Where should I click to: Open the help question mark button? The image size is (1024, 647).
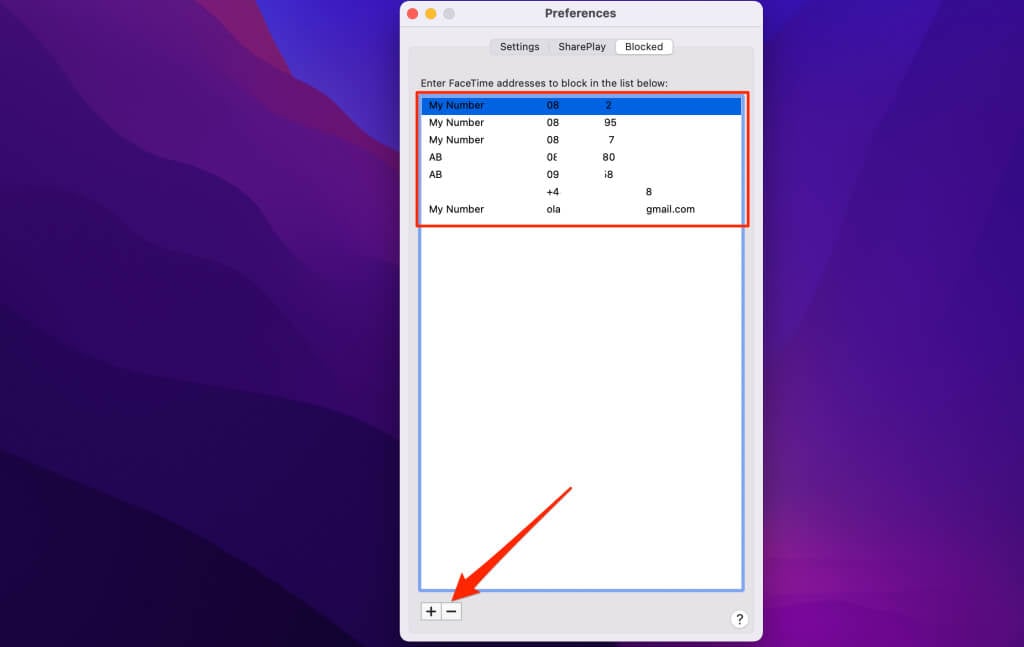[x=739, y=619]
